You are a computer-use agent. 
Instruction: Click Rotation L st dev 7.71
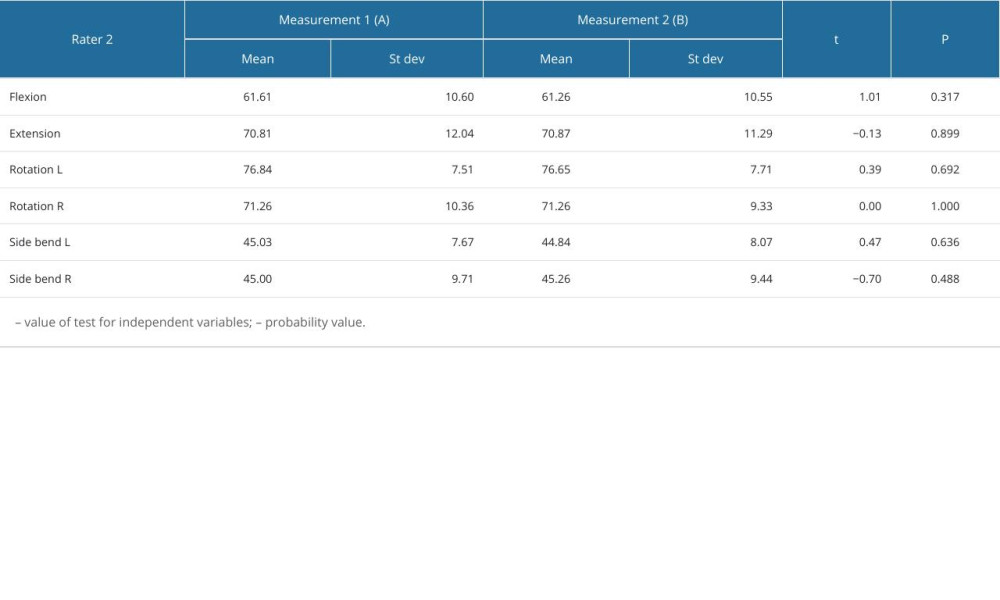coord(761,170)
